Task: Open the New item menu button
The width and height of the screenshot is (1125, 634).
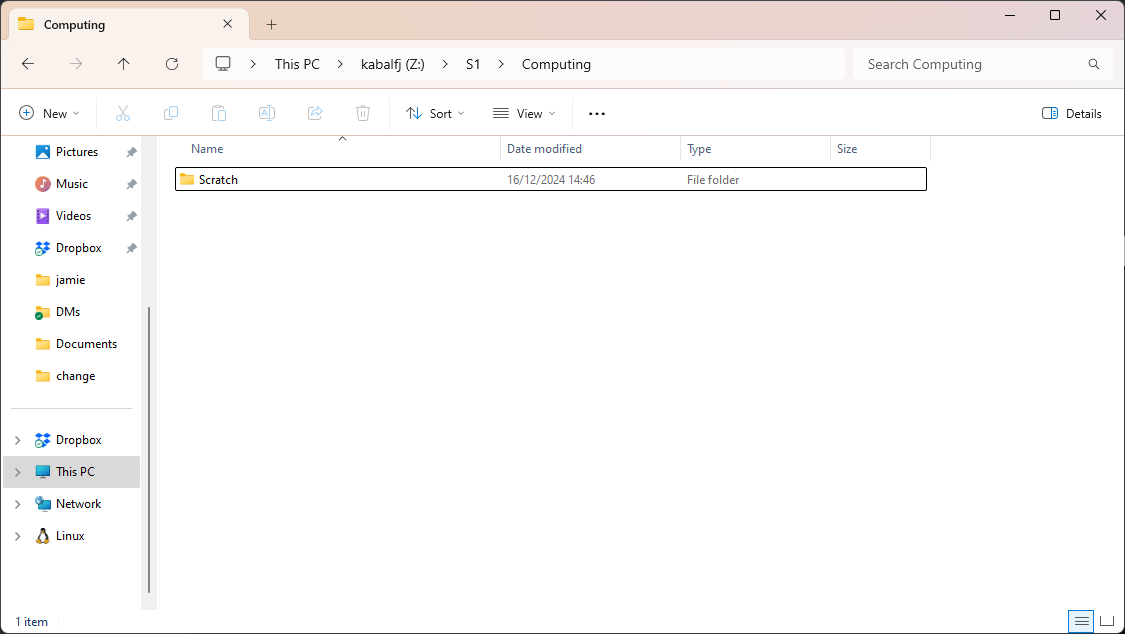Action: 49,114
